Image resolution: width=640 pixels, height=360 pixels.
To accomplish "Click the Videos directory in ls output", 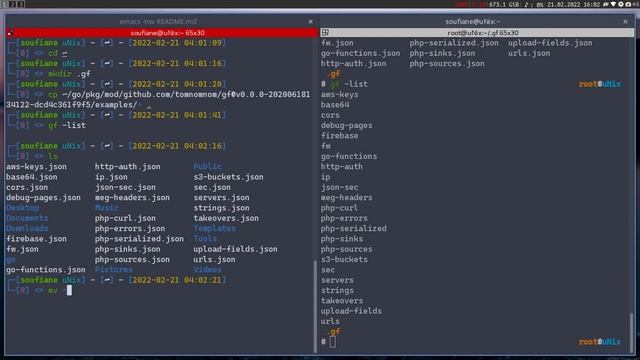I will click(207, 270).
